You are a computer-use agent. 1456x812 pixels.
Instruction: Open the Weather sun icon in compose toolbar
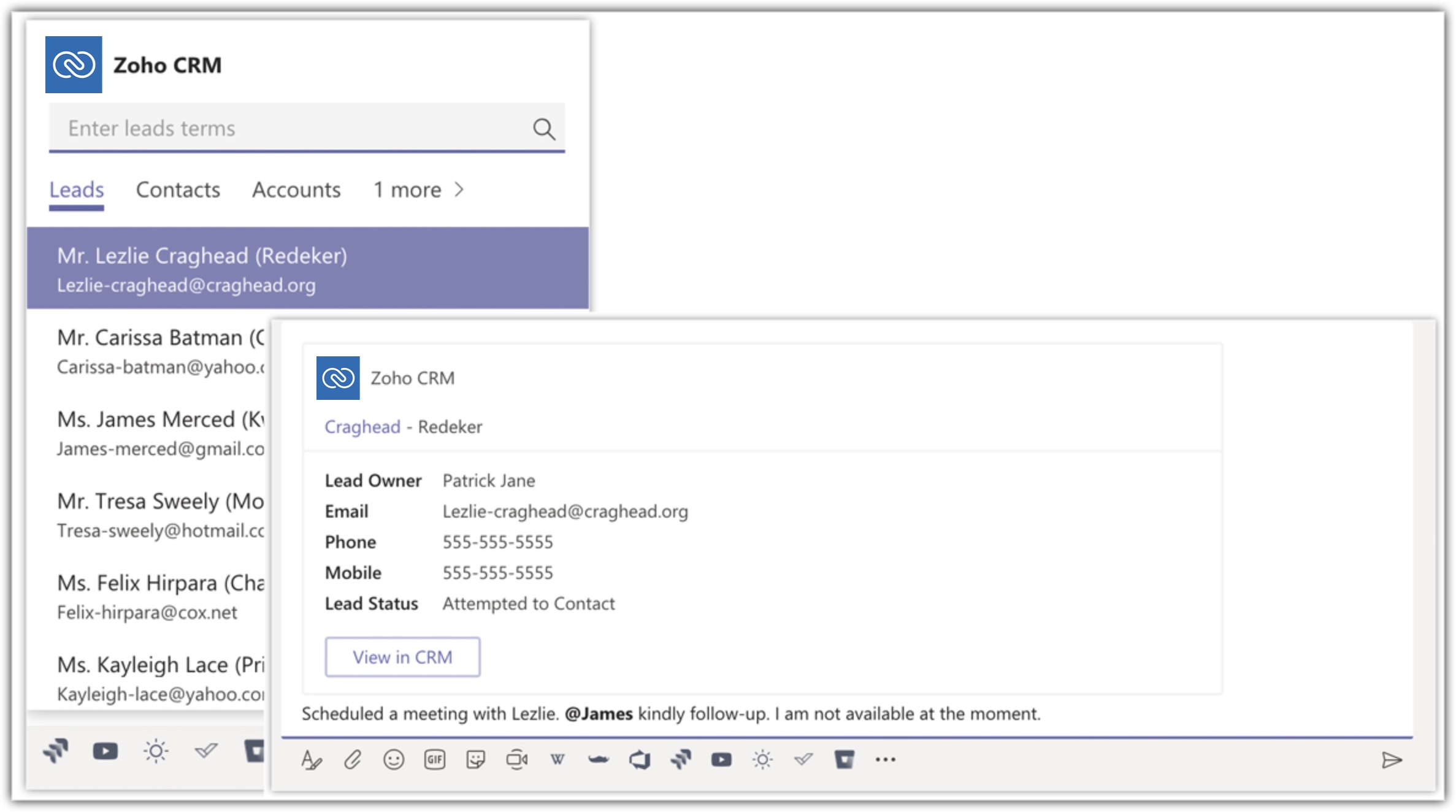tap(762, 760)
